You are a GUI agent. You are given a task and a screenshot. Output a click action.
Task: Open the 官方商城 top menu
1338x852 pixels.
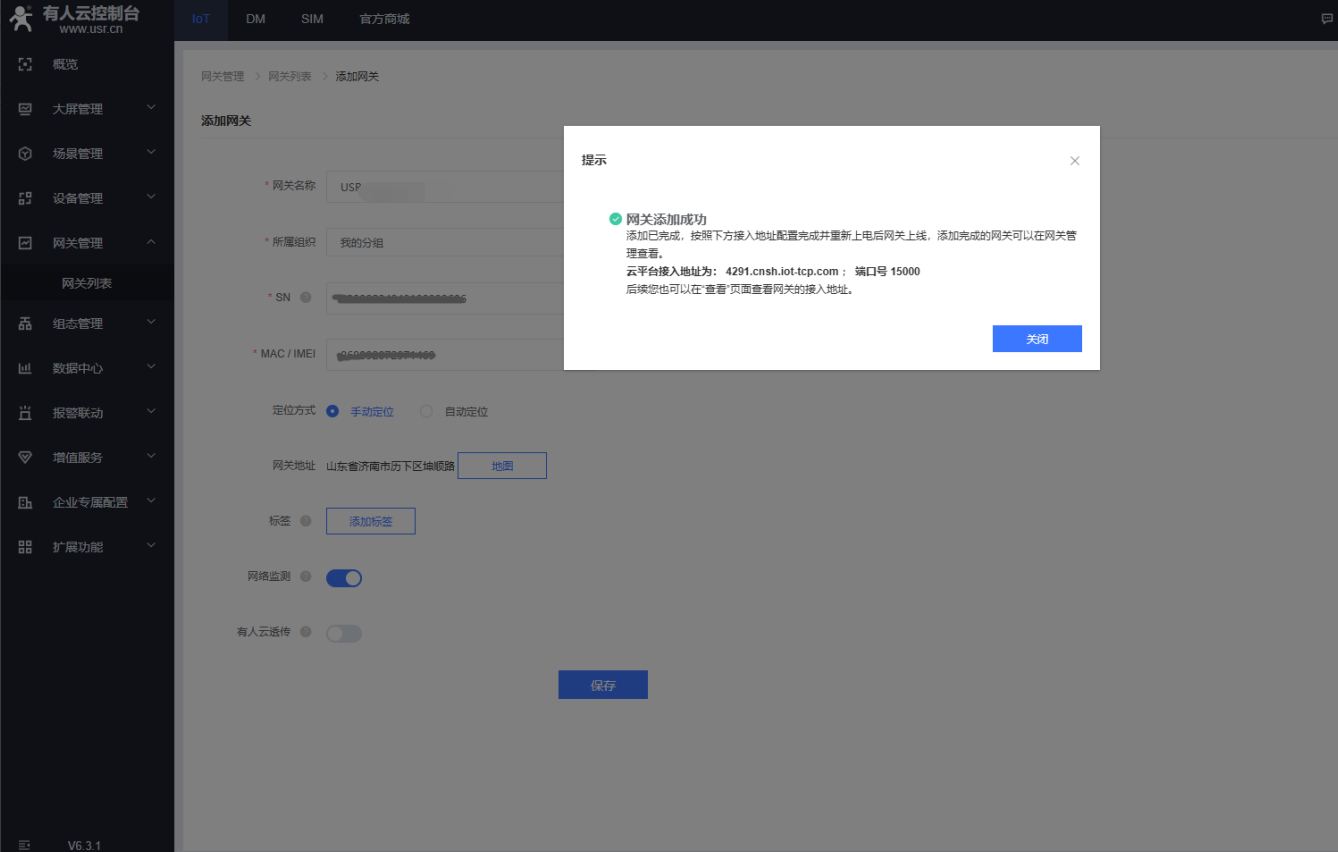tap(384, 19)
